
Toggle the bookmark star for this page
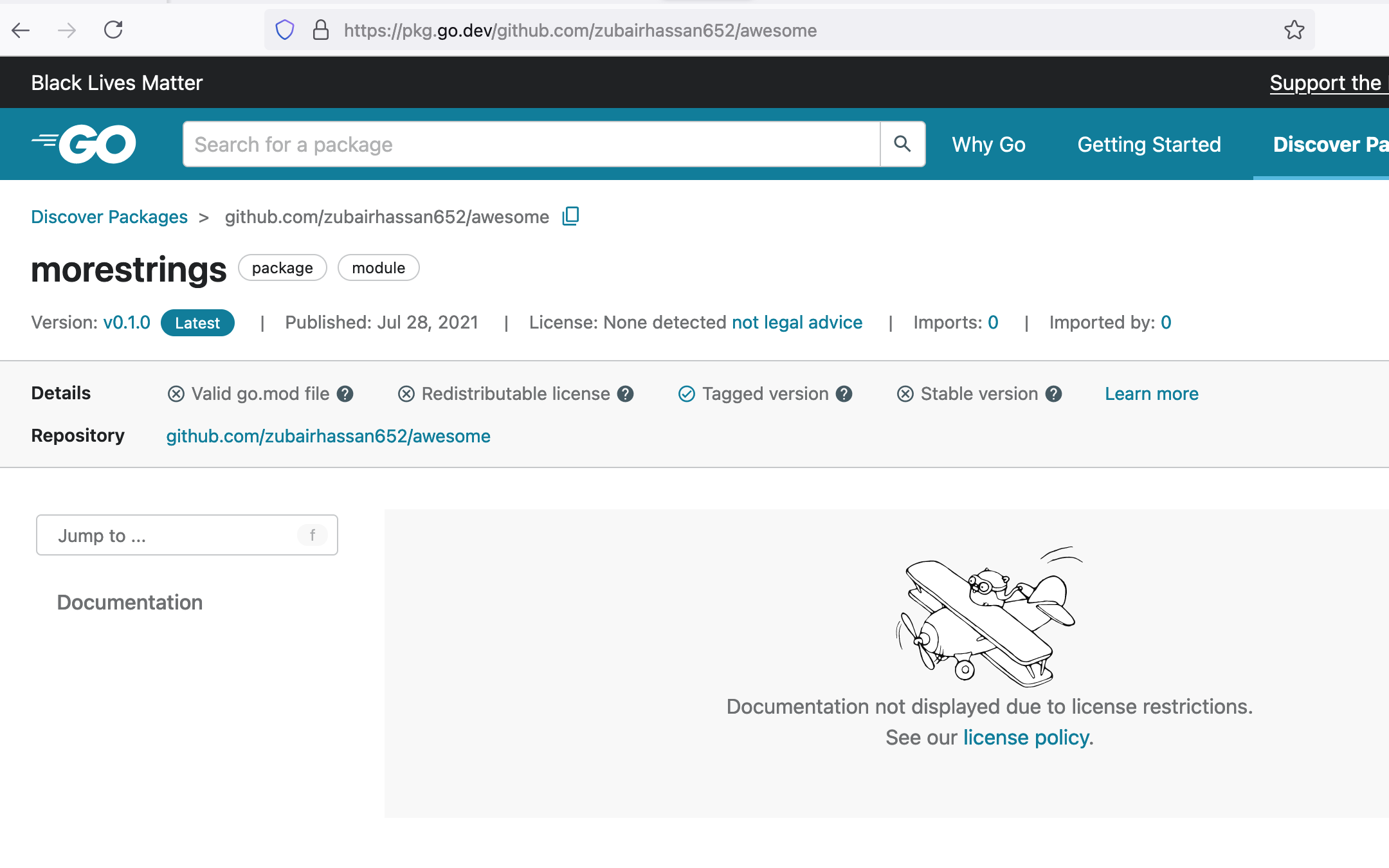(x=1294, y=30)
